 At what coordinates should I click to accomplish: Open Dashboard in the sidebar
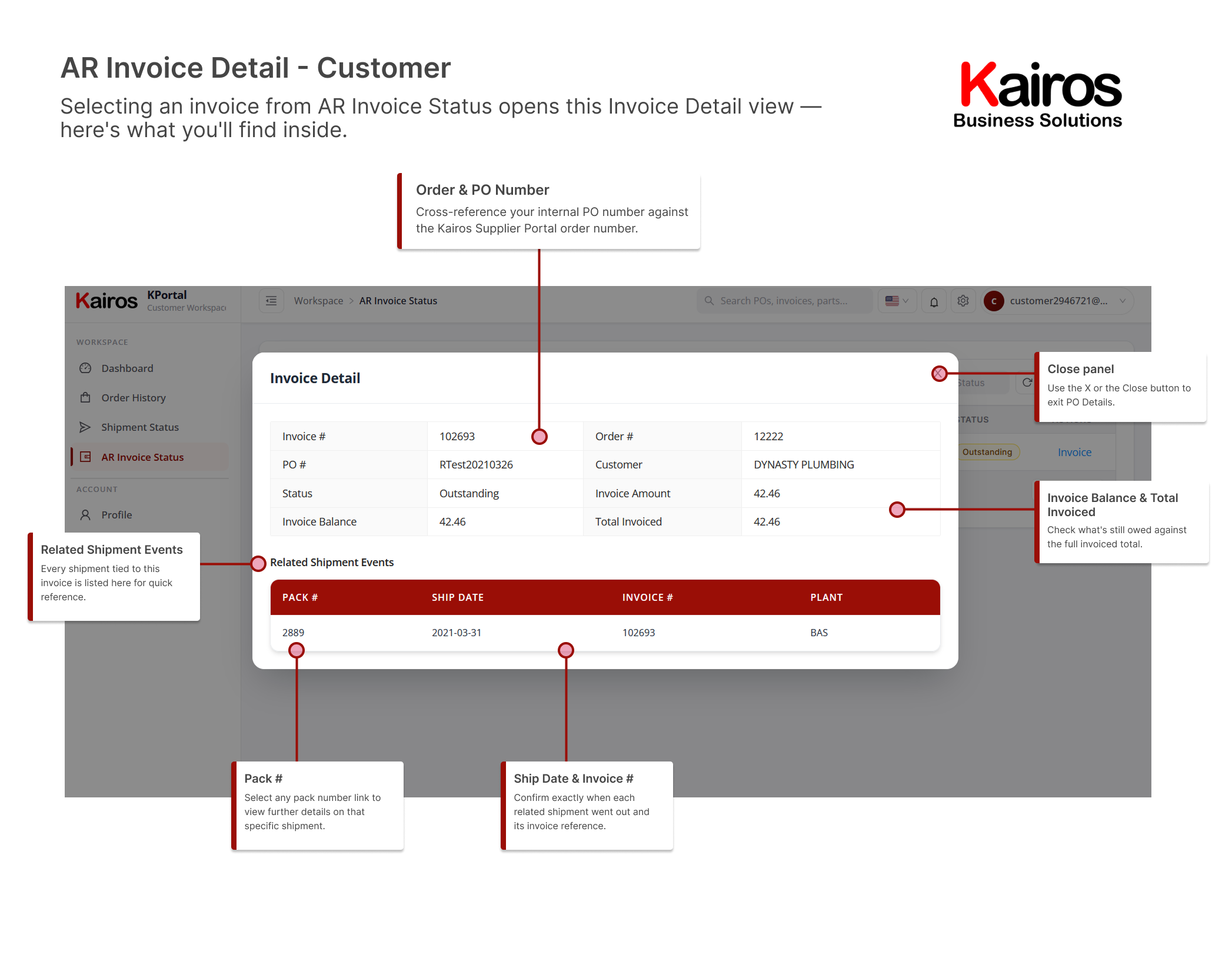click(x=149, y=368)
